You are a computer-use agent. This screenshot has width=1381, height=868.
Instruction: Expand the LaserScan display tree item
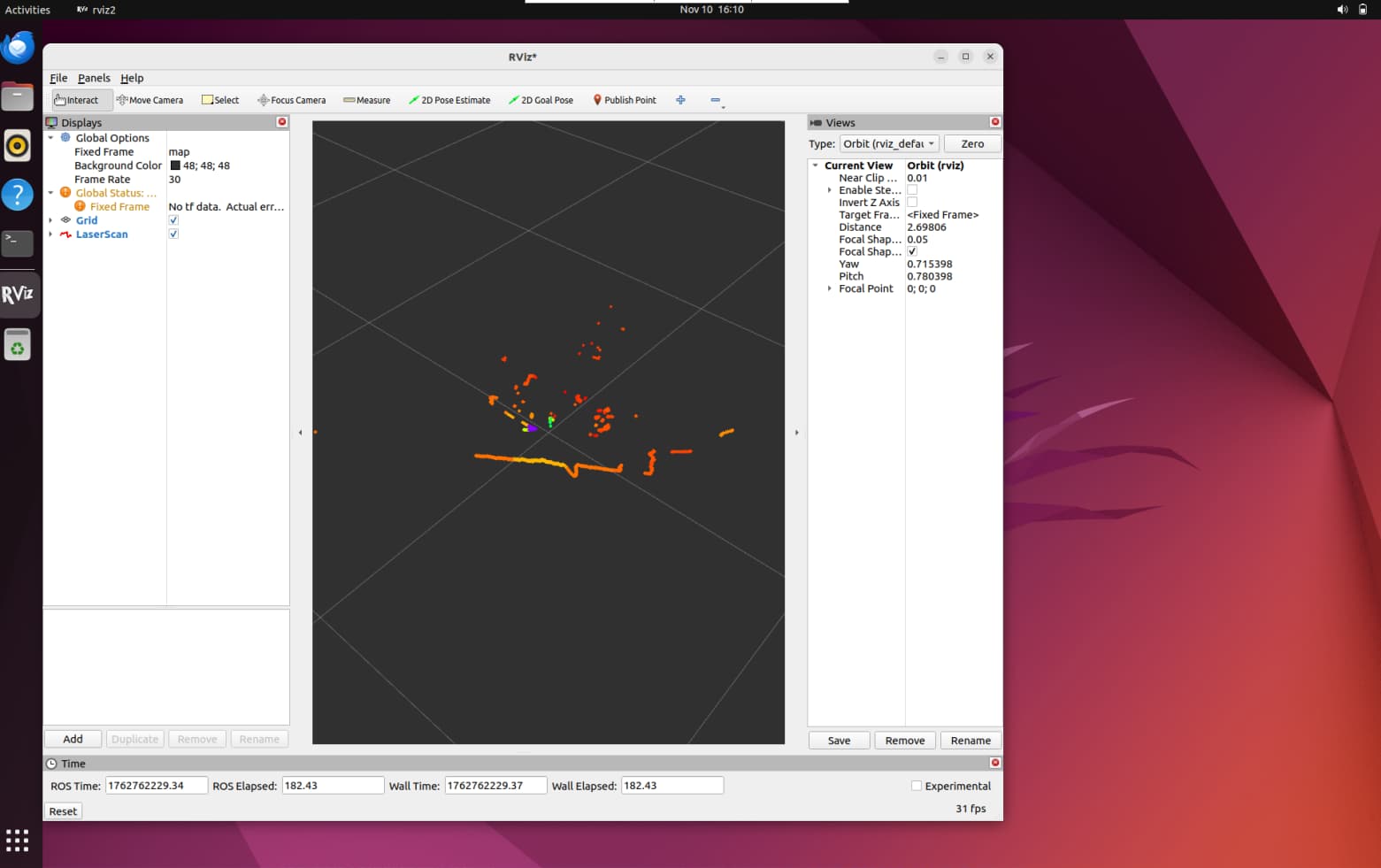pyautogui.click(x=50, y=234)
